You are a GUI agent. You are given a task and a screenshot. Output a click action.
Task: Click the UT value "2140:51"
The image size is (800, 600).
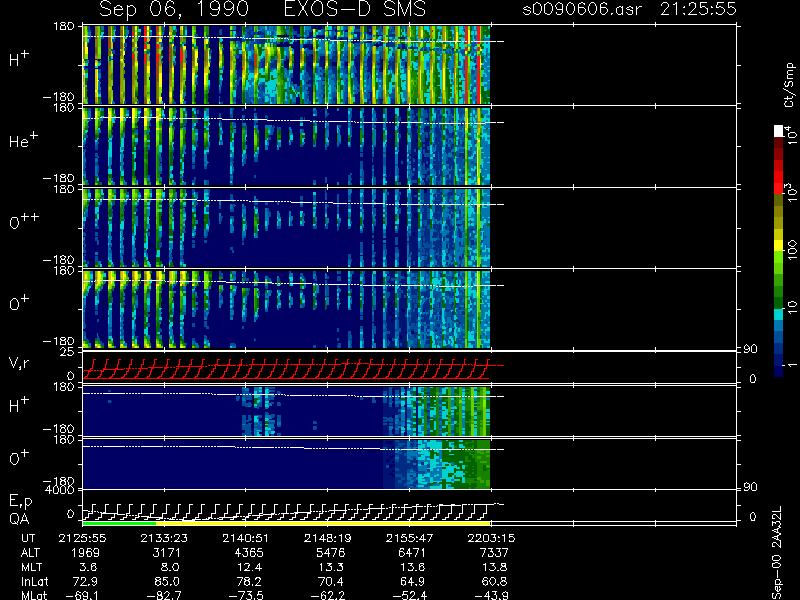pos(245,538)
